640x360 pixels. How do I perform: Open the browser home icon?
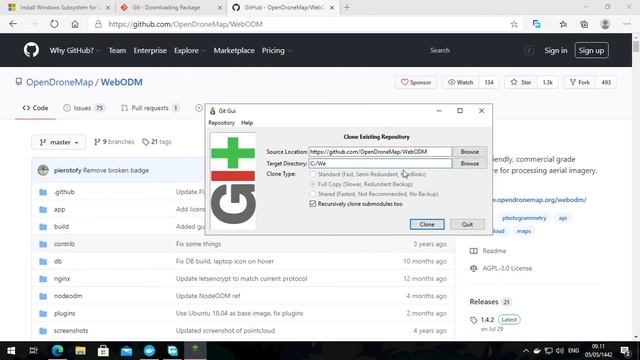(75, 24)
